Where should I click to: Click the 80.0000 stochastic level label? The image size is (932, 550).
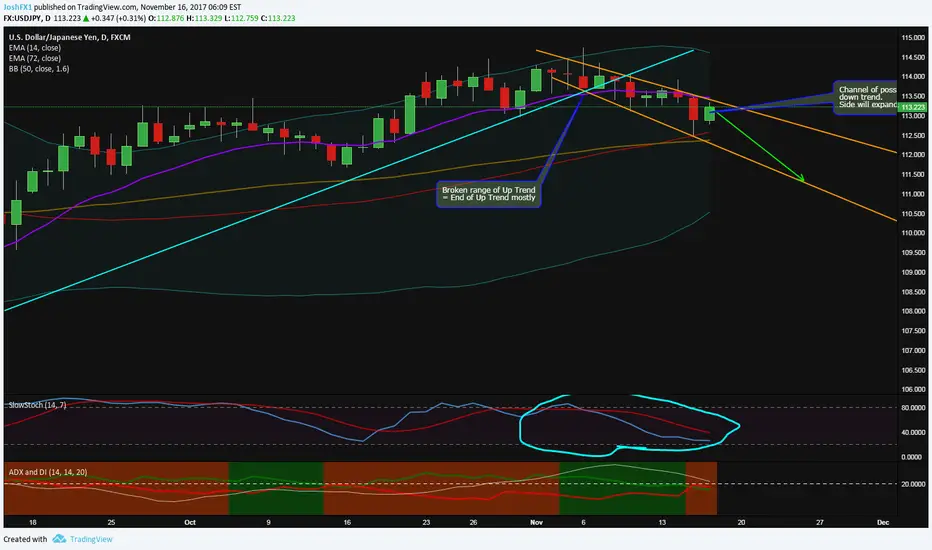912,408
